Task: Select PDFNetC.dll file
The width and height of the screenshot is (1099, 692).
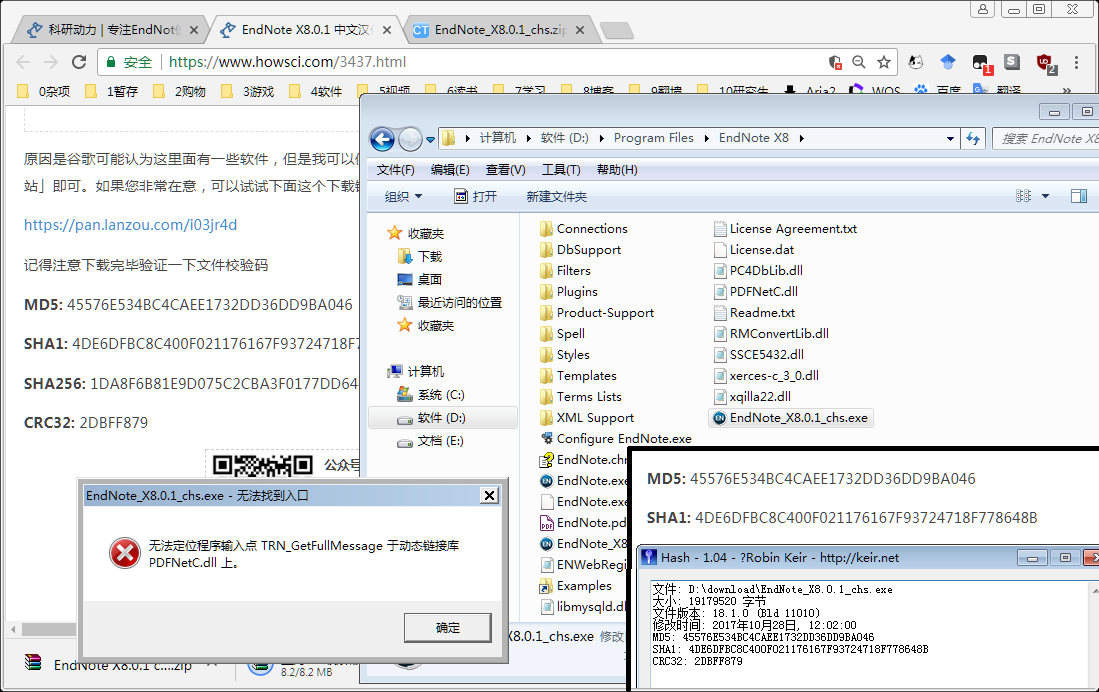Action: point(756,292)
